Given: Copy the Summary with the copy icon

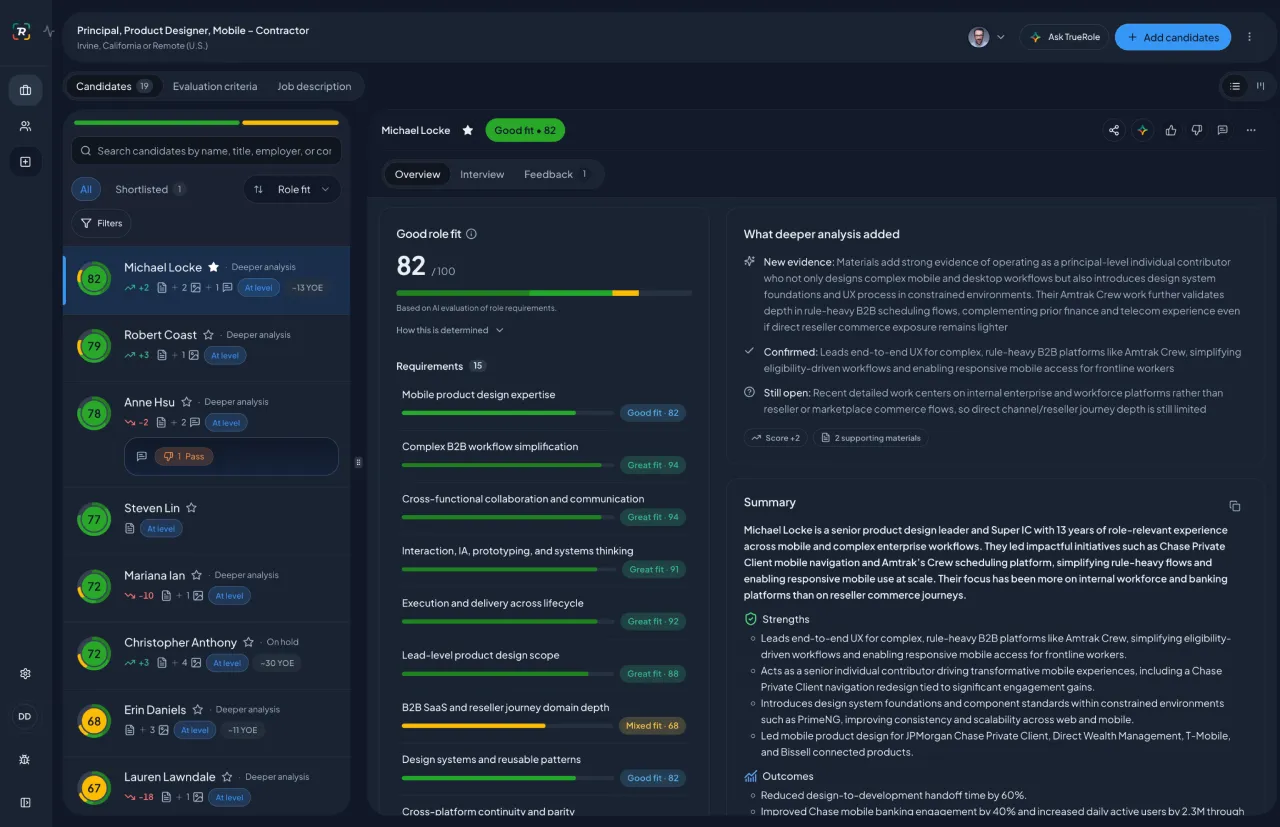Looking at the screenshot, I should pyautogui.click(x=1235, y=506).
